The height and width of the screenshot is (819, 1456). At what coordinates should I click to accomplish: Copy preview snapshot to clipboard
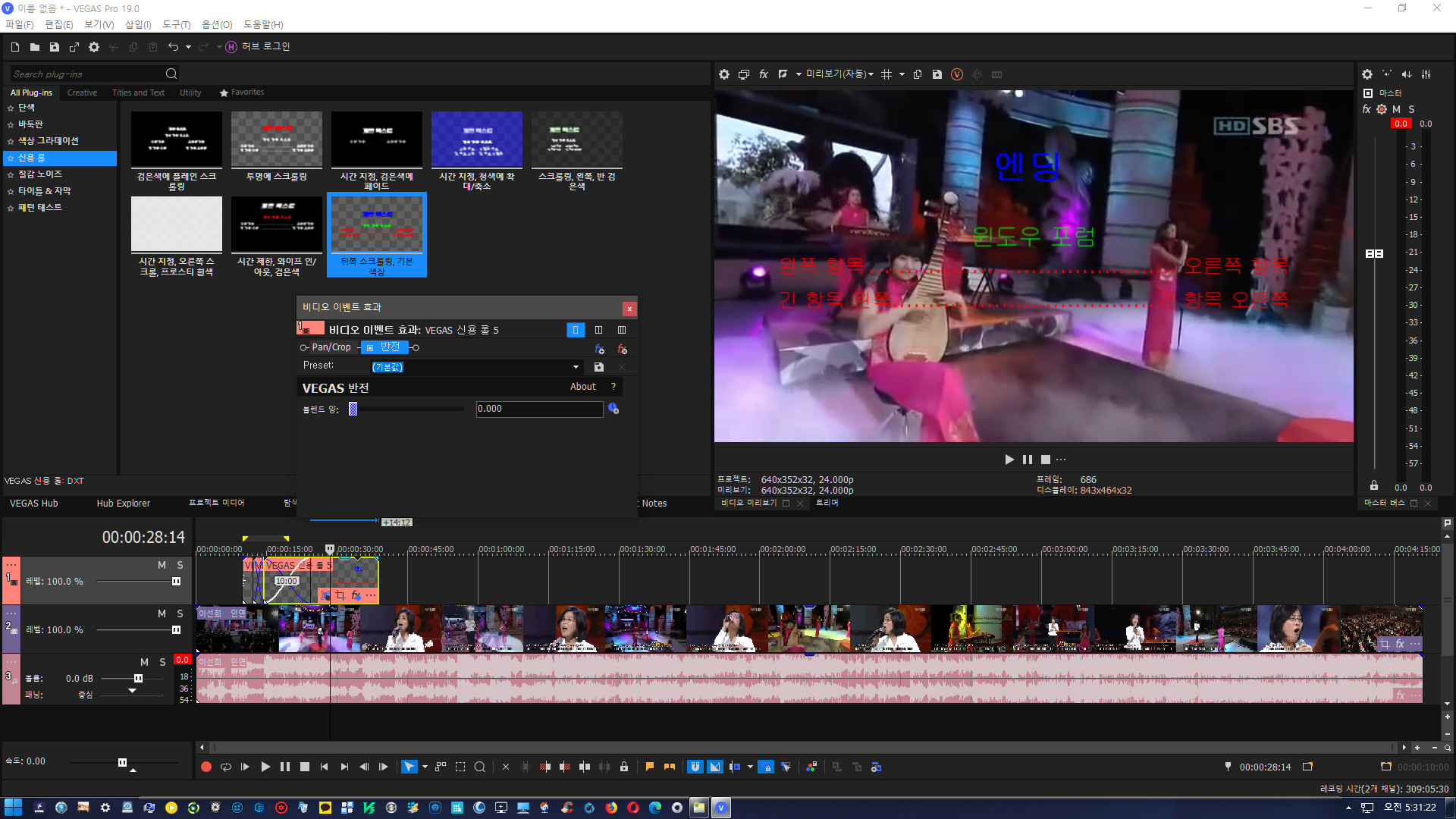pyautogui.click(x=918, y=74)
